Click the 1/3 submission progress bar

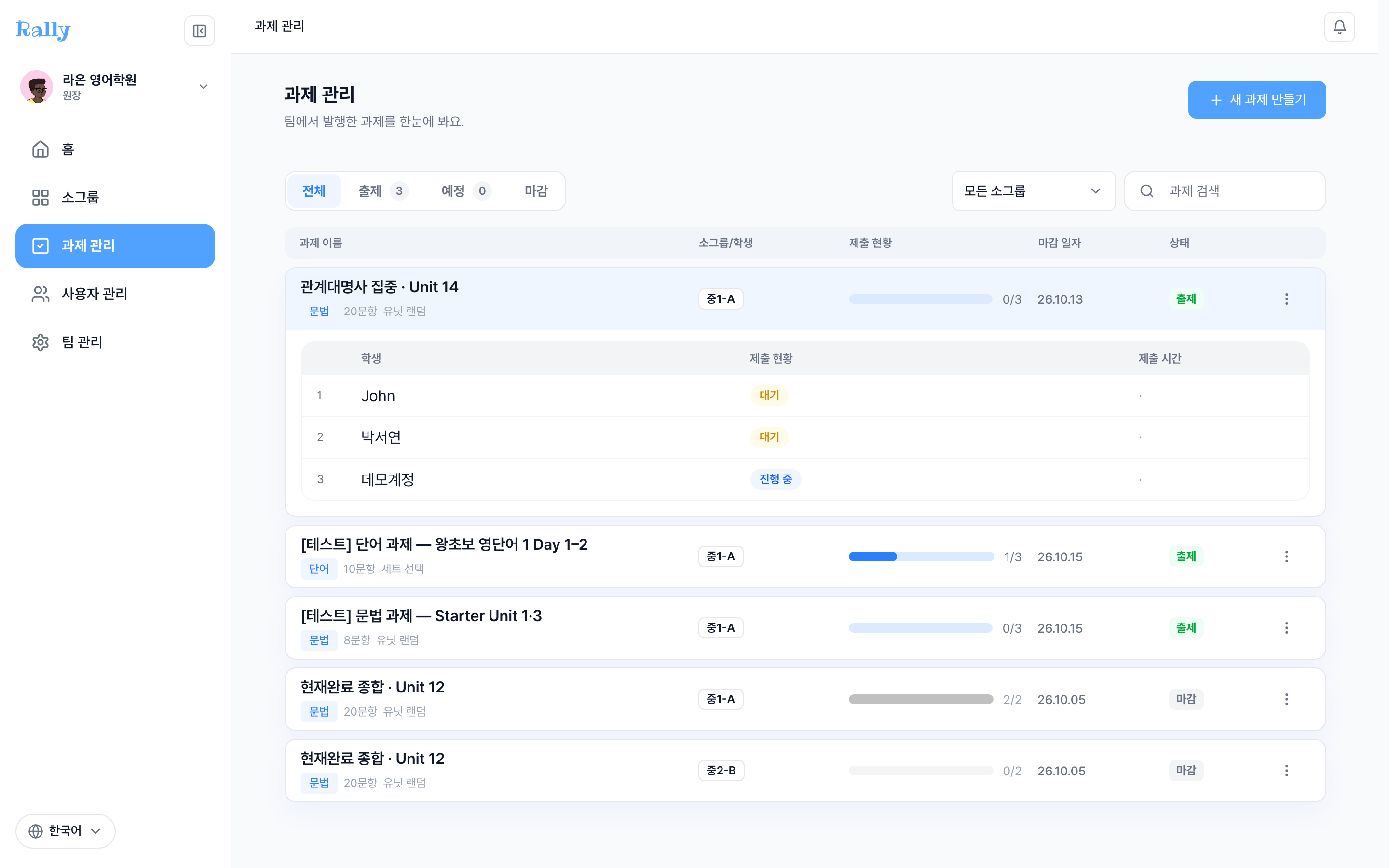click(921, 556)
